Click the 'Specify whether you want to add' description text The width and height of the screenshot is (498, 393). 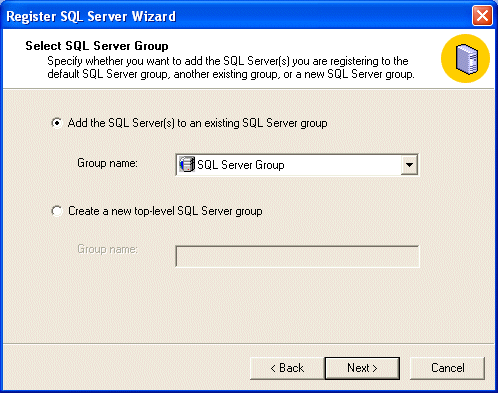pos(231,67)
